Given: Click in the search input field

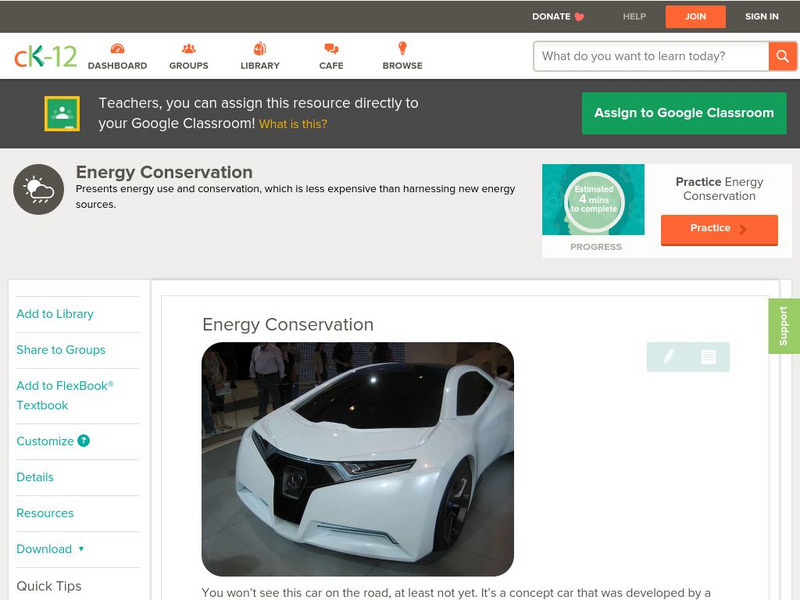Looking at the screenshot, I should 651,56.
